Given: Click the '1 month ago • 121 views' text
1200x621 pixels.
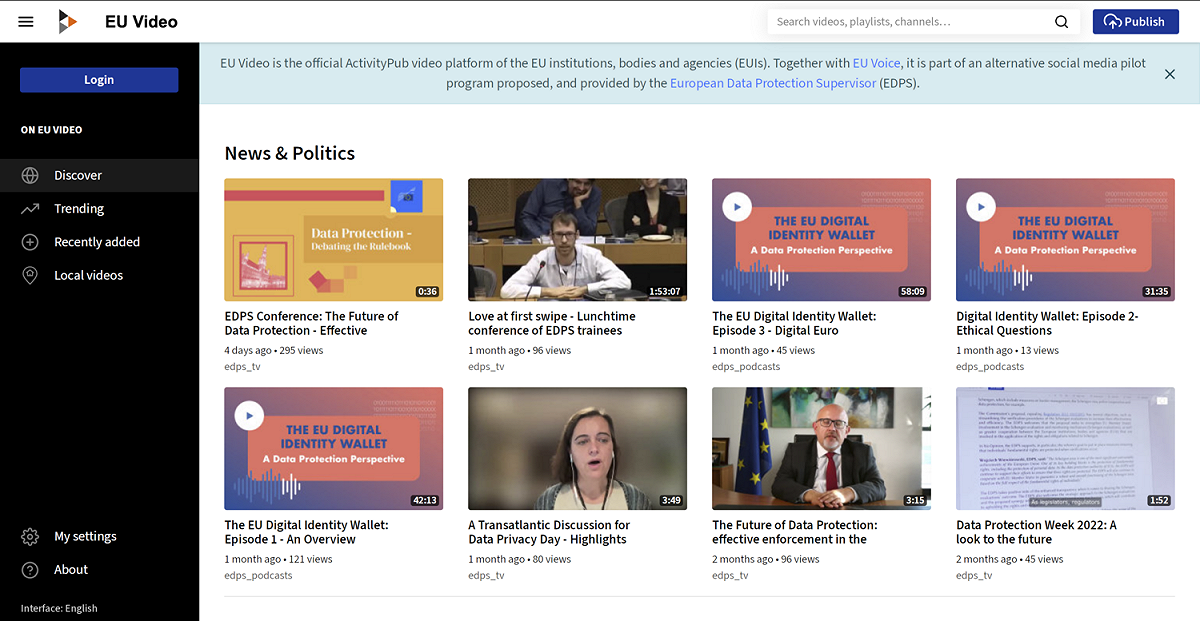Looking at the screenshot, I should [x=278, y=559].
